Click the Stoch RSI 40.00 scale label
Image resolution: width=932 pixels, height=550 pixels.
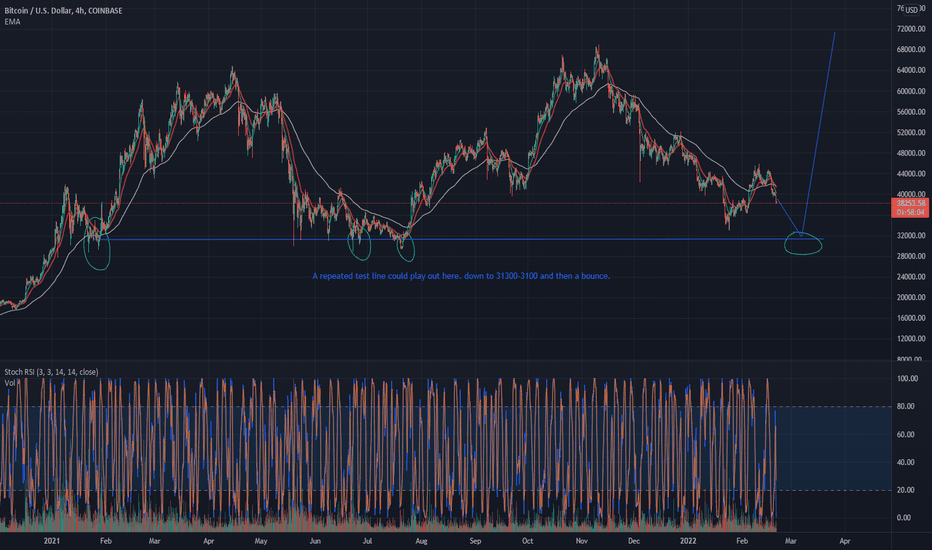(x=905, y=462)
